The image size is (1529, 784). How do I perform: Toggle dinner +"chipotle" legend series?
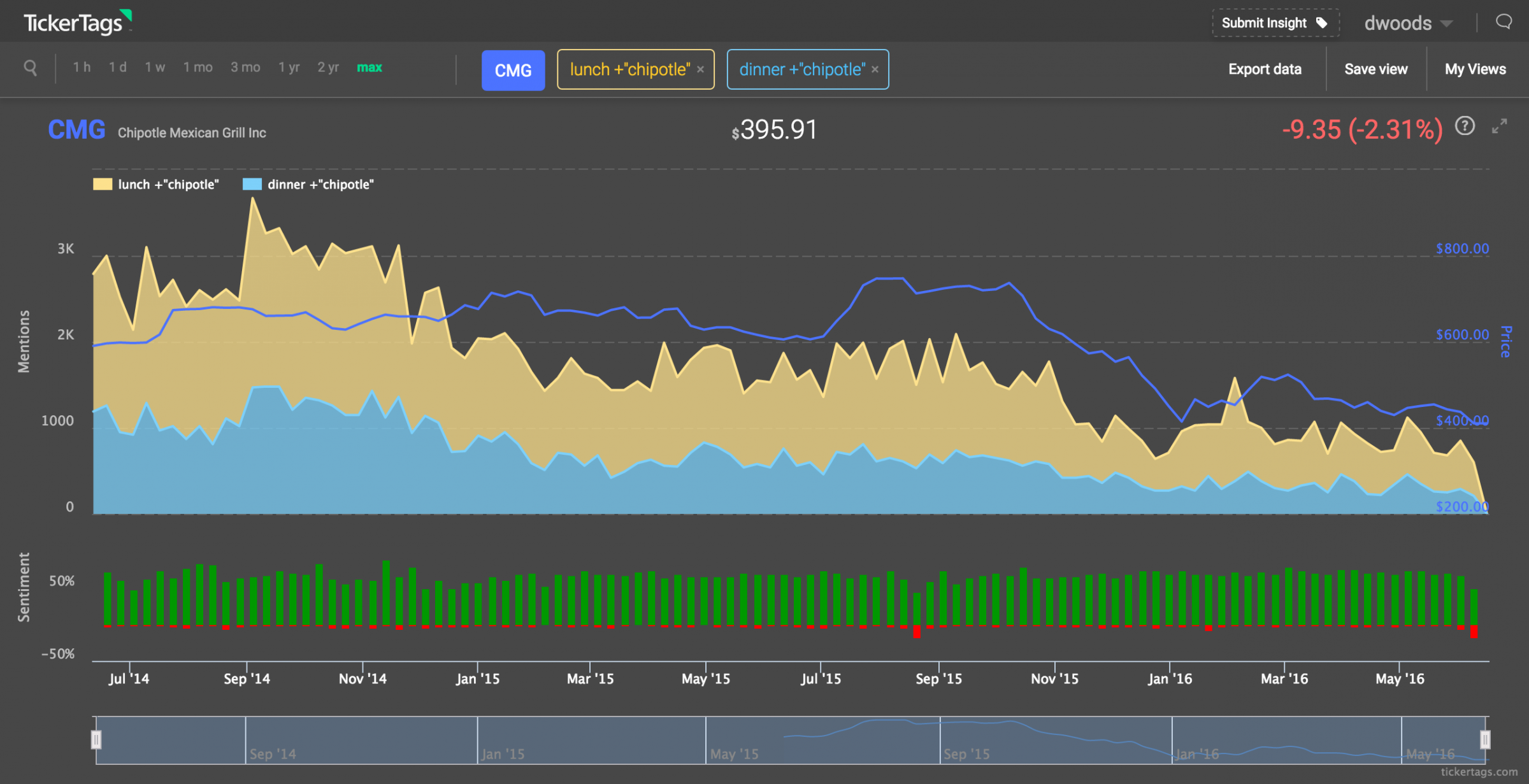click(308, 185)
